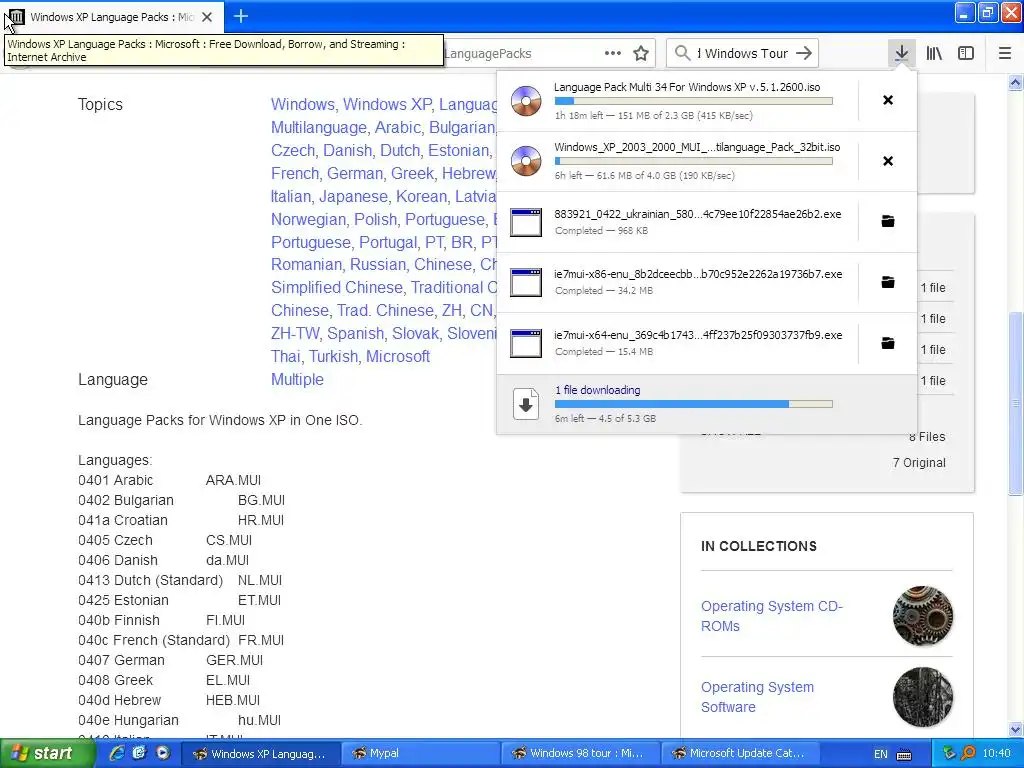Open the Windows start menu
Image resolution: width=1024 pixels, height=768 pixels.
47,754
